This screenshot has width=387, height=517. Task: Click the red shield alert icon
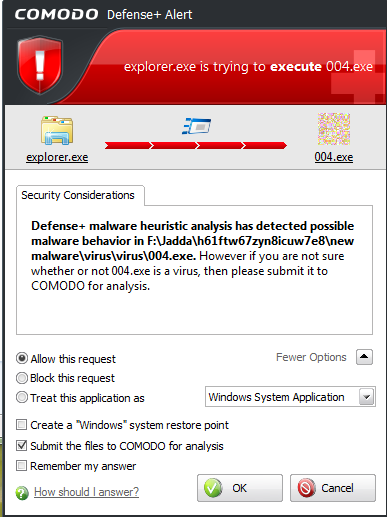(x=40, y=65)
